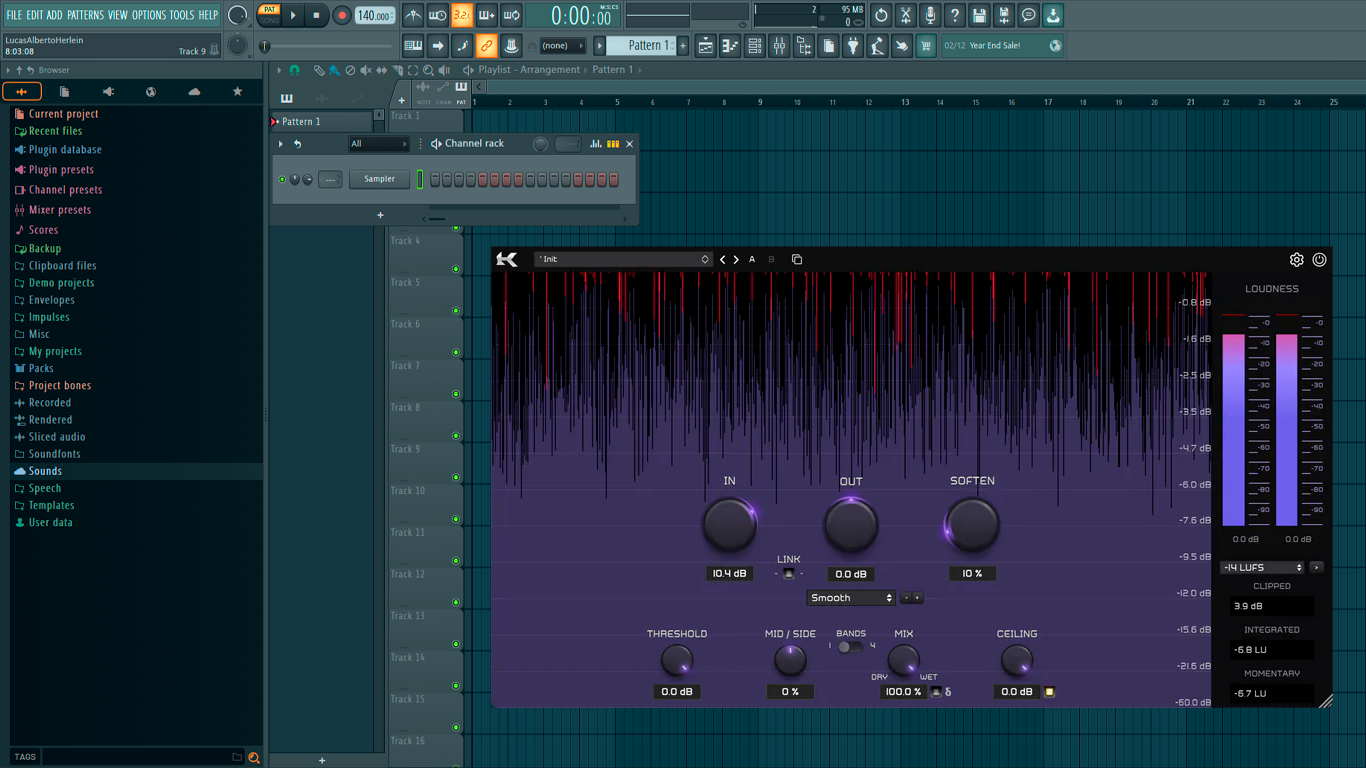Open the browser starred favorites tab icon
The width and height of the screenshot is (1366, 768).
pos(237,92)
